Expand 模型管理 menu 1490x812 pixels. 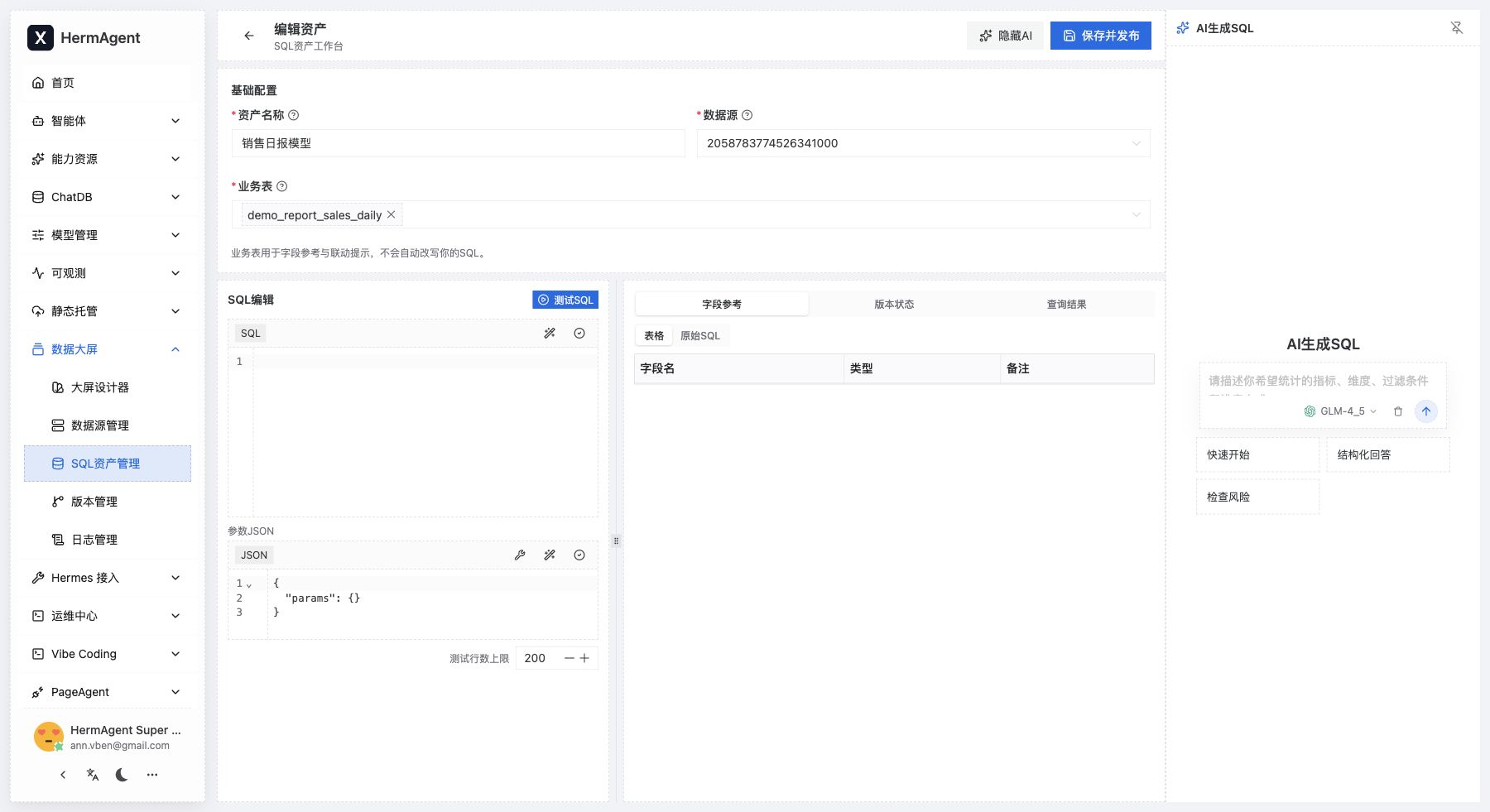click(108, 235)
